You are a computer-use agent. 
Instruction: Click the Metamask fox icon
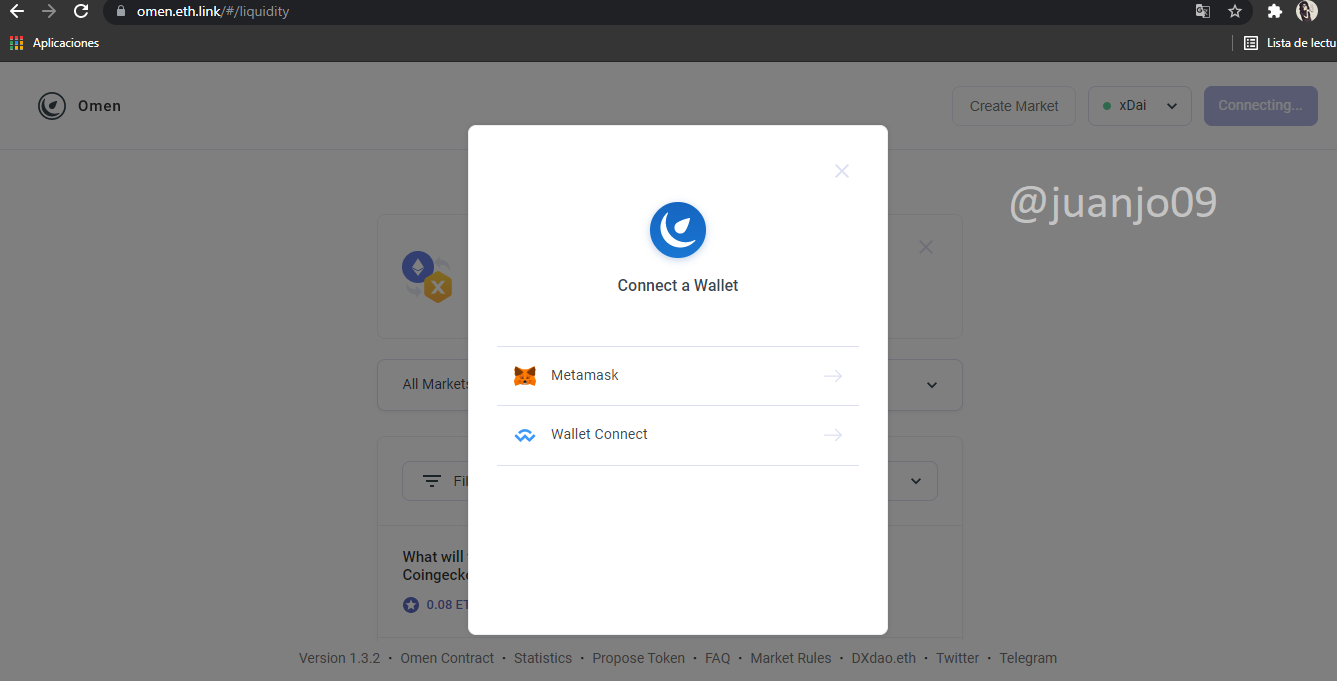[x=525, y=376]
